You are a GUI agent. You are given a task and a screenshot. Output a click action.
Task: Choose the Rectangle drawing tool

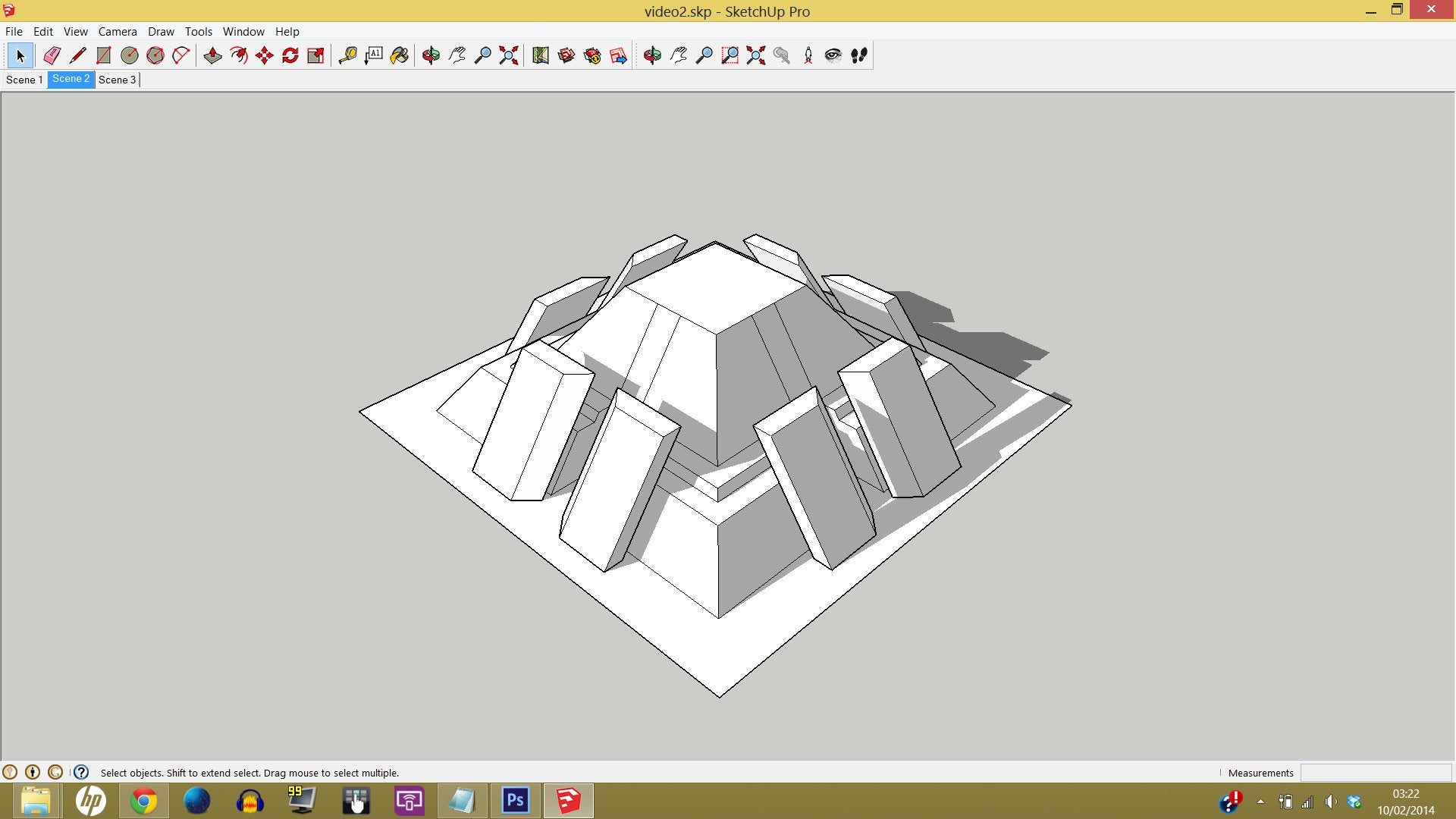[x=103, y=55]
